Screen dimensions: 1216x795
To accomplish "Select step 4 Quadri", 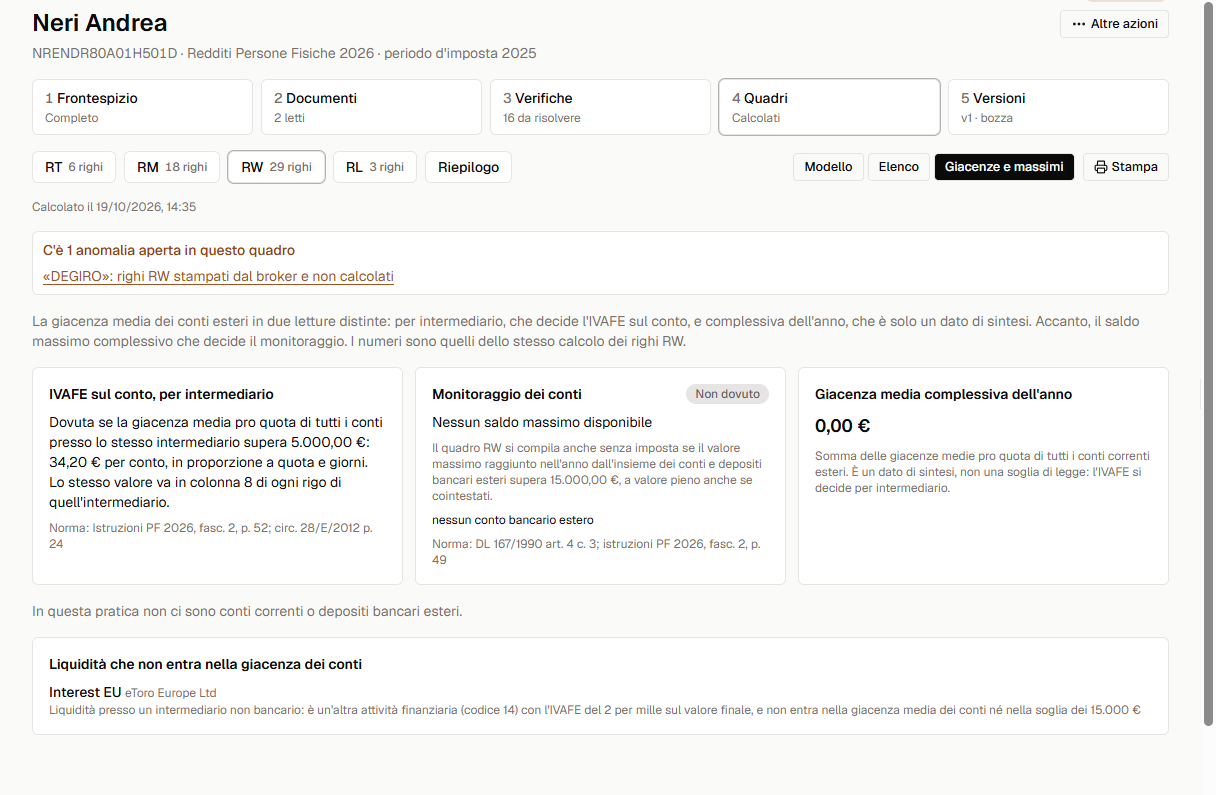I will 829,107.
